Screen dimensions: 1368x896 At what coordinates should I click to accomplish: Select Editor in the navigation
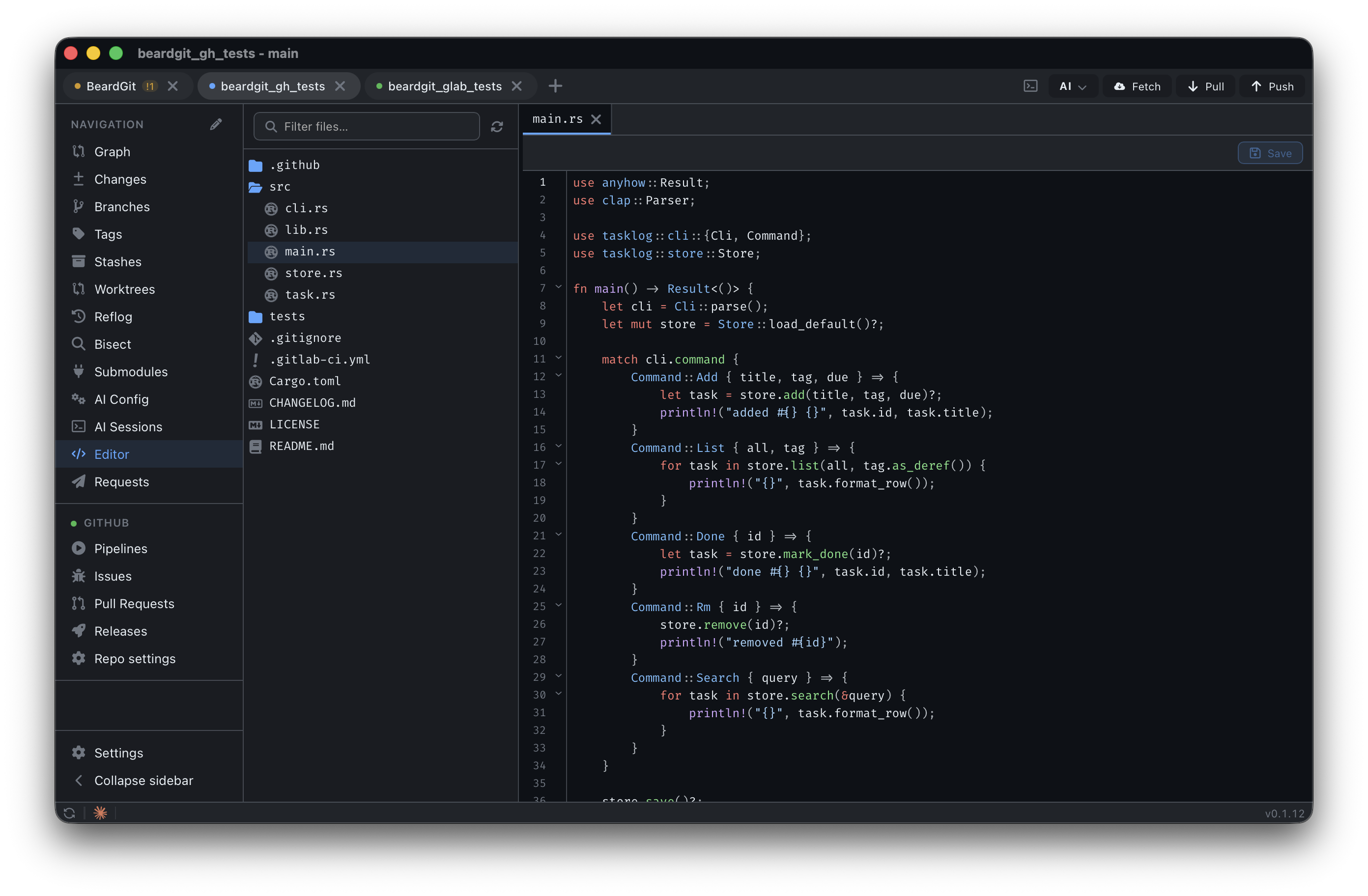[x=148, y=454]
